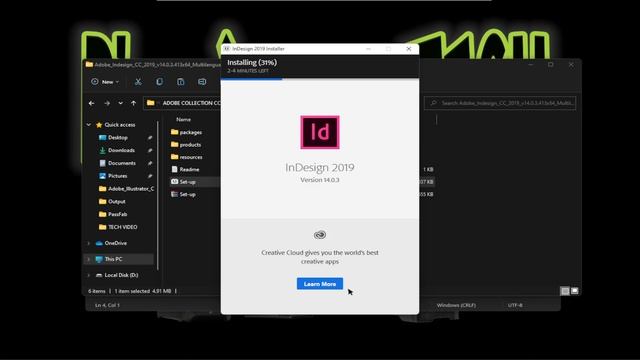Close the InDesign 2019 Installer window

click(x=409, y=49)
